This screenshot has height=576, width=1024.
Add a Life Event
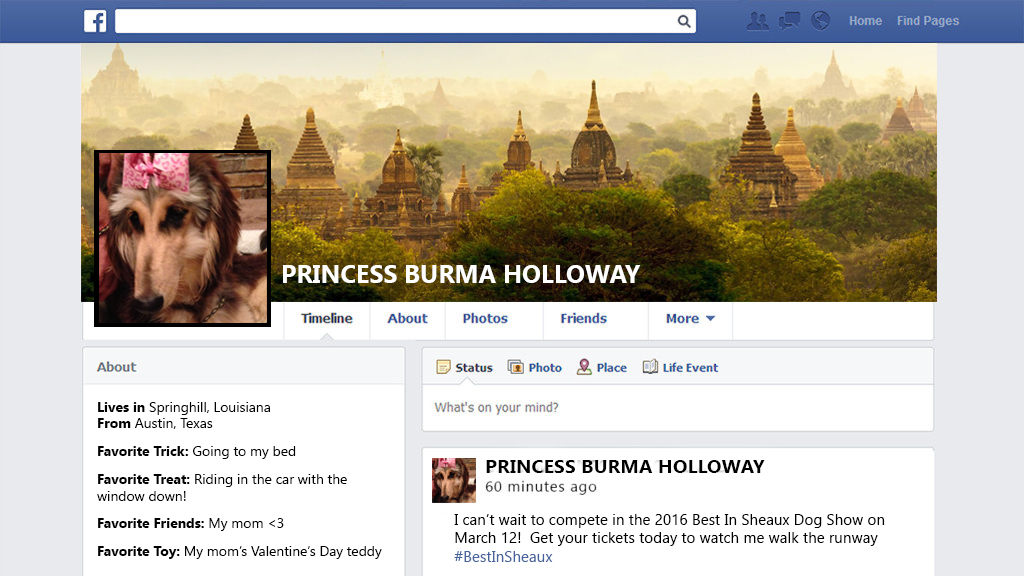point(680,367)
